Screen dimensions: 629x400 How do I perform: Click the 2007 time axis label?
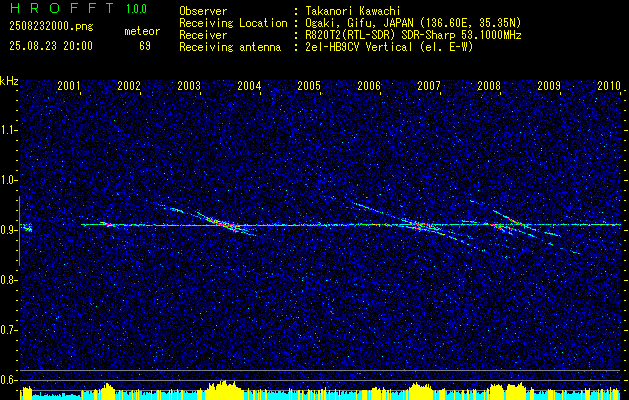tap(429, 85)
